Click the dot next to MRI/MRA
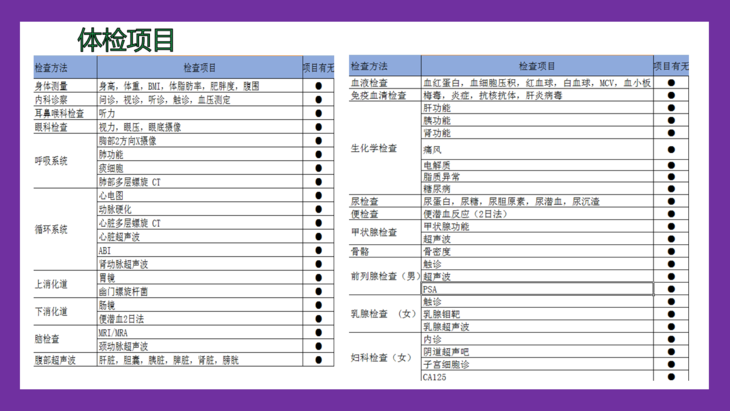Image resolution: width=730 pixels, height=411 pixels. pyautogui.click(x=319, y=333)
